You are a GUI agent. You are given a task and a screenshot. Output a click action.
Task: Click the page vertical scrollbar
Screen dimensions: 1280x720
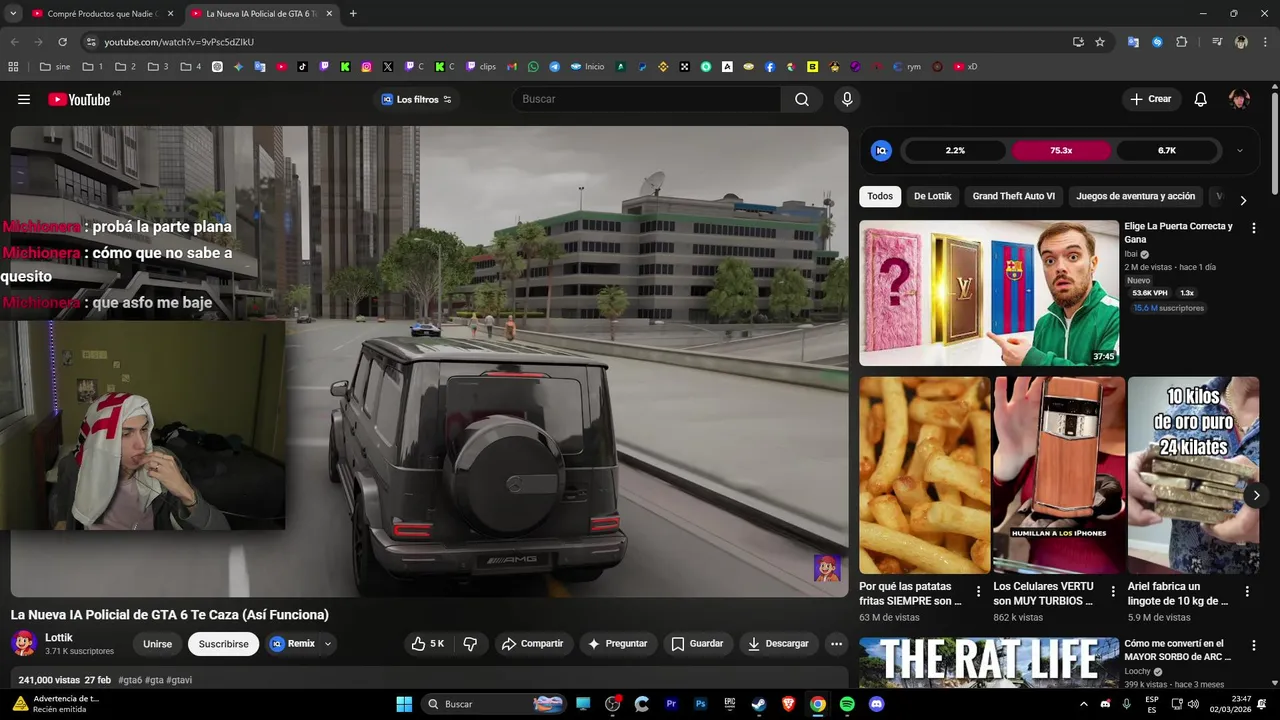(1275, 143)
